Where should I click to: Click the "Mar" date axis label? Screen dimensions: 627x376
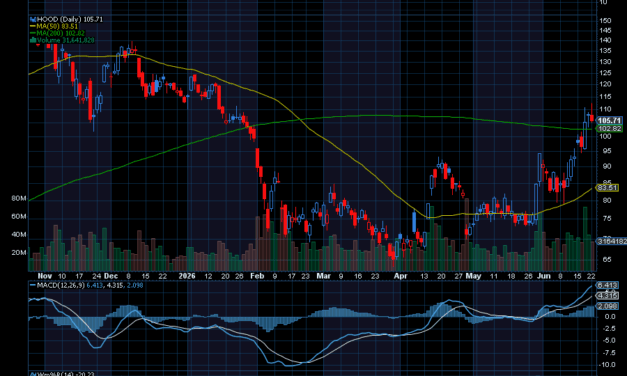(x=323, y=276)
